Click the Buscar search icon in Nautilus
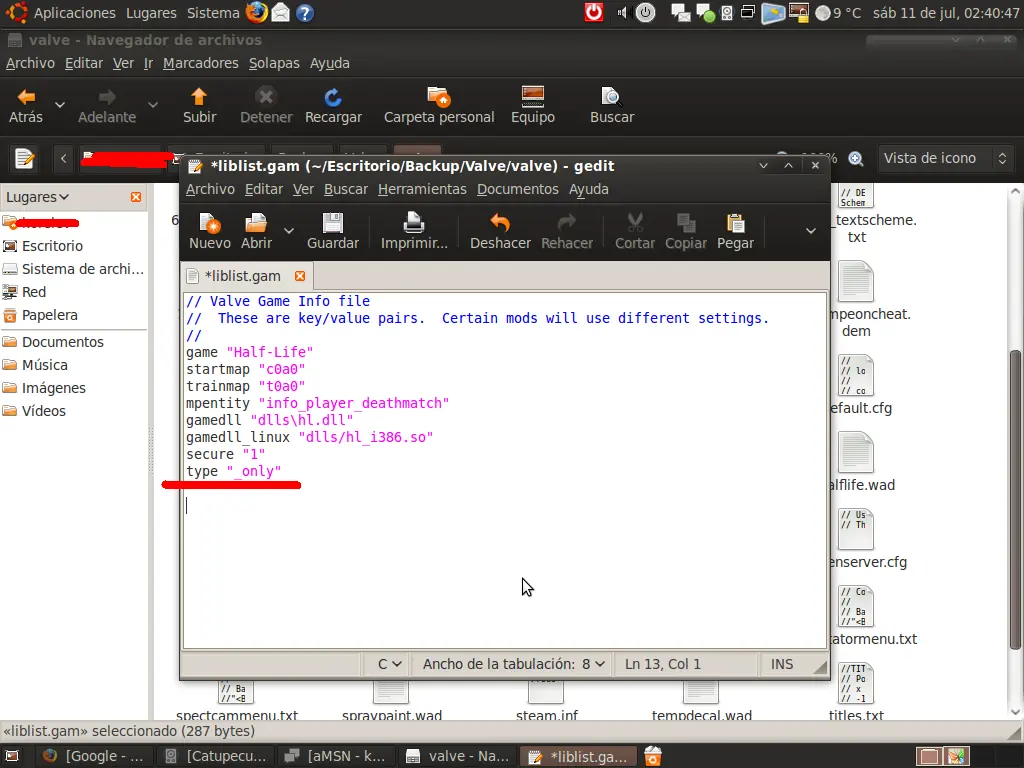 611,97
